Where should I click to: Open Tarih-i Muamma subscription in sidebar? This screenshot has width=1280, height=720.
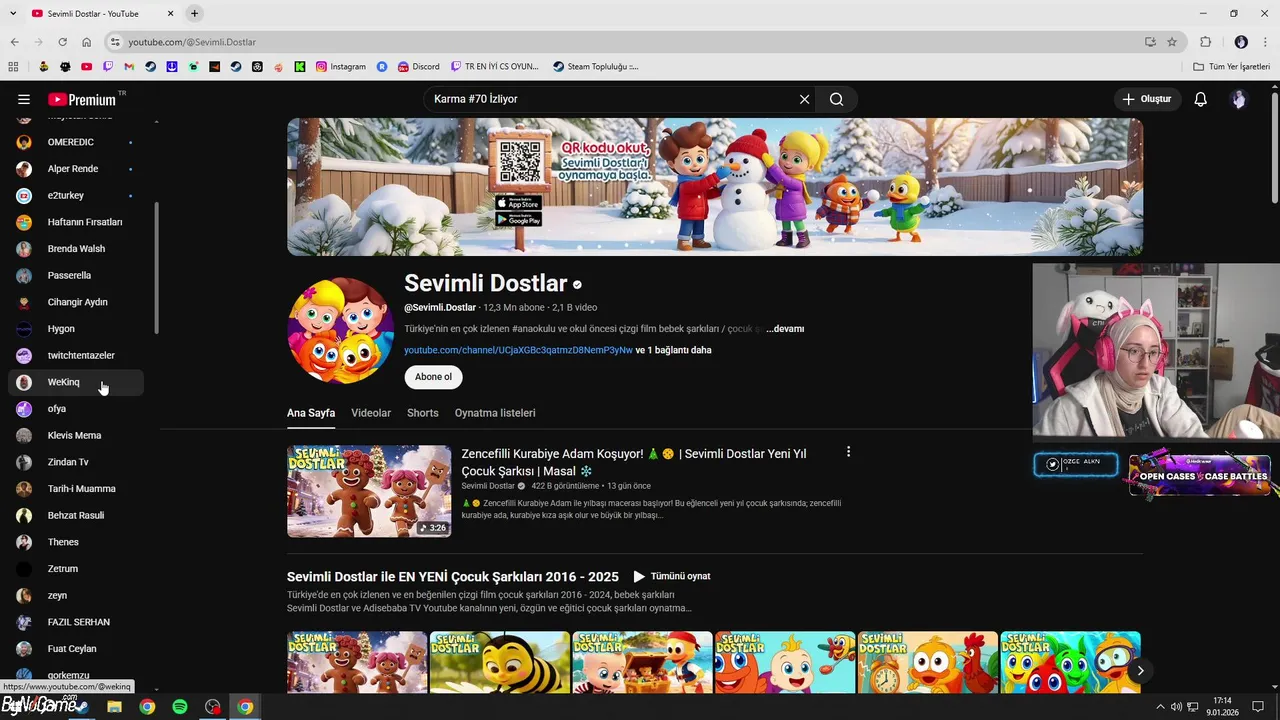pyautogui.click(x=76, y=489)
